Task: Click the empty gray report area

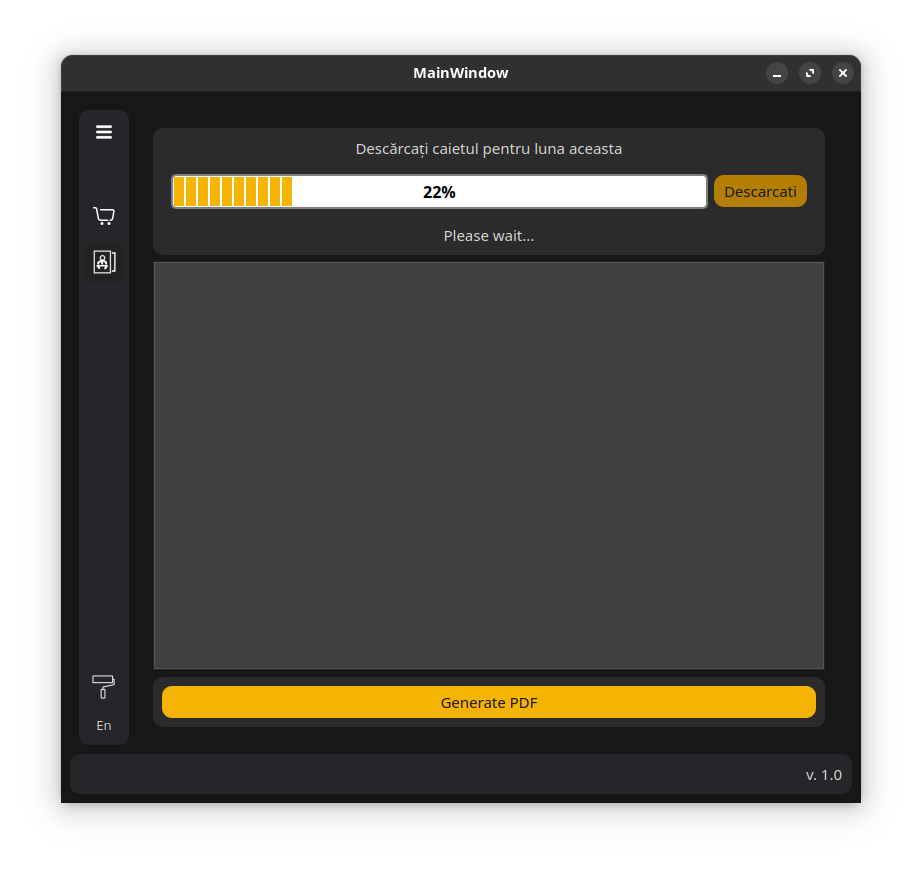Action: point(488,464)
